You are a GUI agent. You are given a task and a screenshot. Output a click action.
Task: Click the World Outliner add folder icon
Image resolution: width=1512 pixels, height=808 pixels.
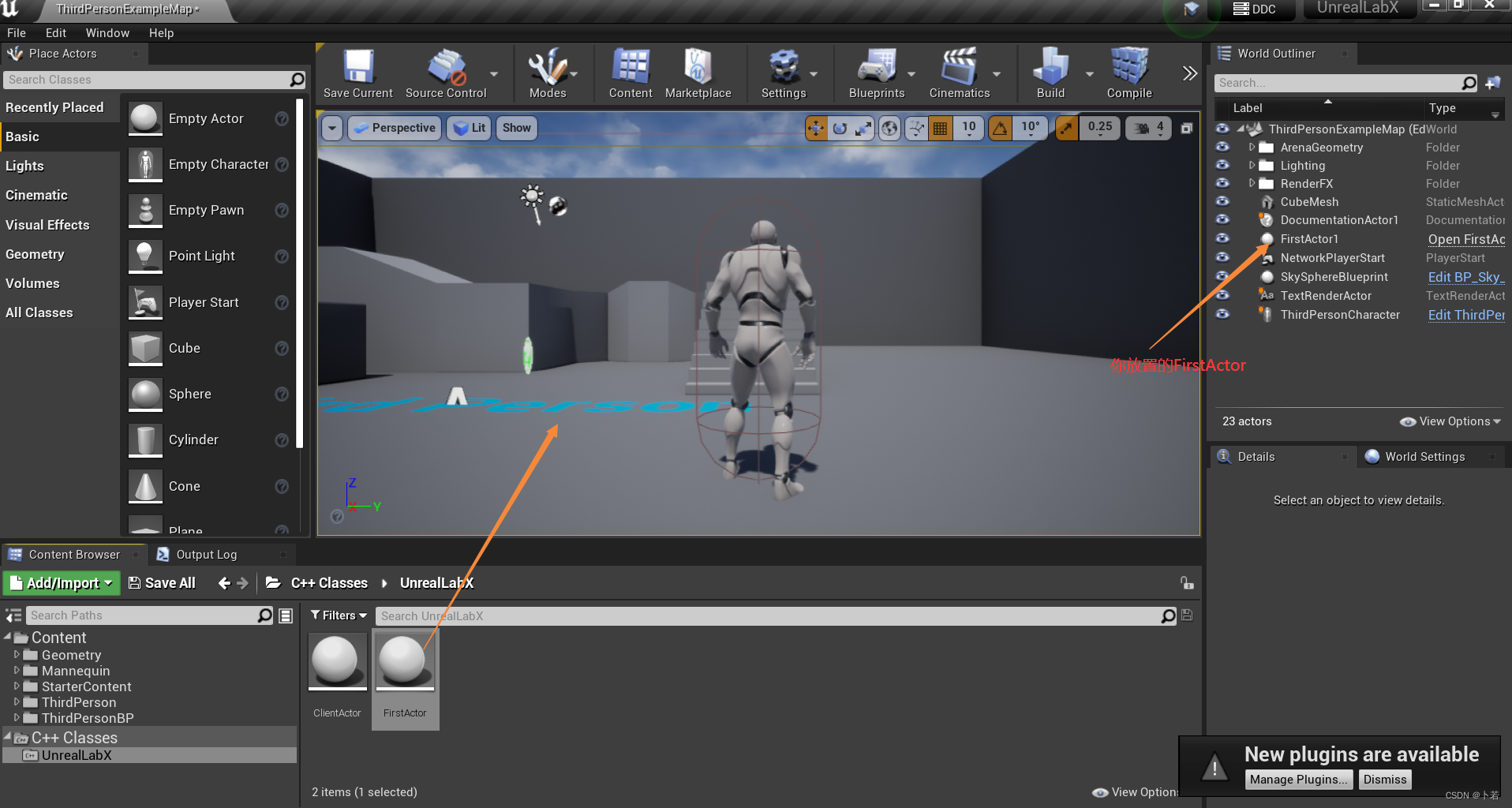click(1492, 83)
